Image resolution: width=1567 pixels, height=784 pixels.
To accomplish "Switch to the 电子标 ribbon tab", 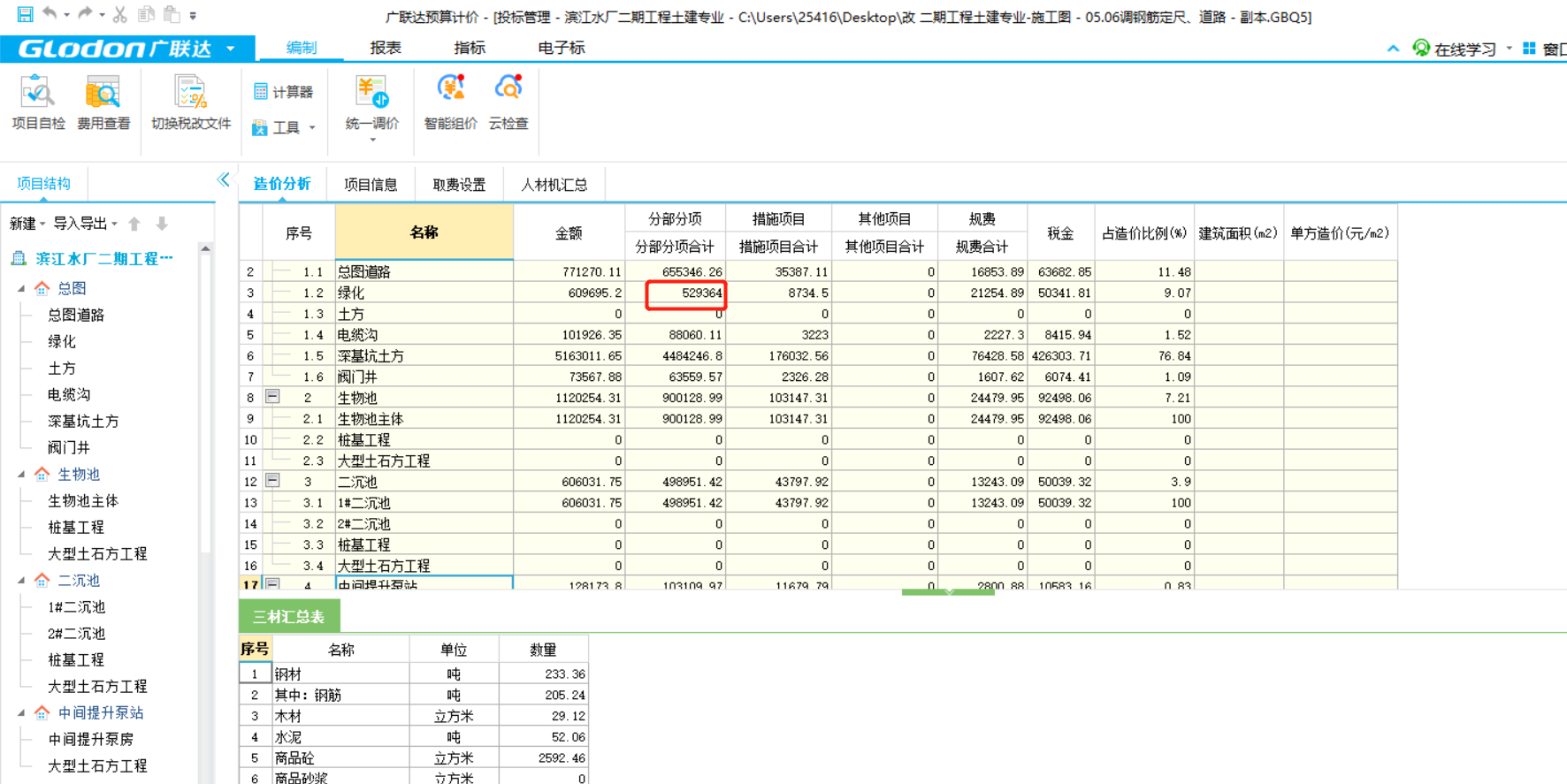I will coord(561,48).
